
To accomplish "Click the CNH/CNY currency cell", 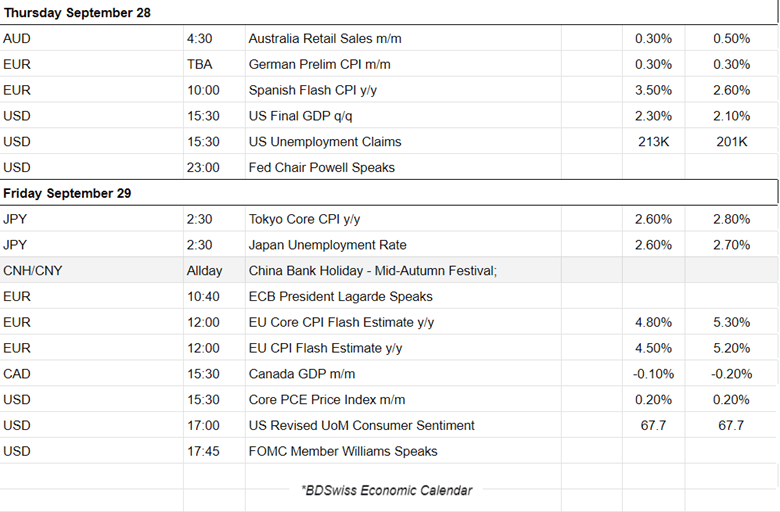I will pos(37,270).
